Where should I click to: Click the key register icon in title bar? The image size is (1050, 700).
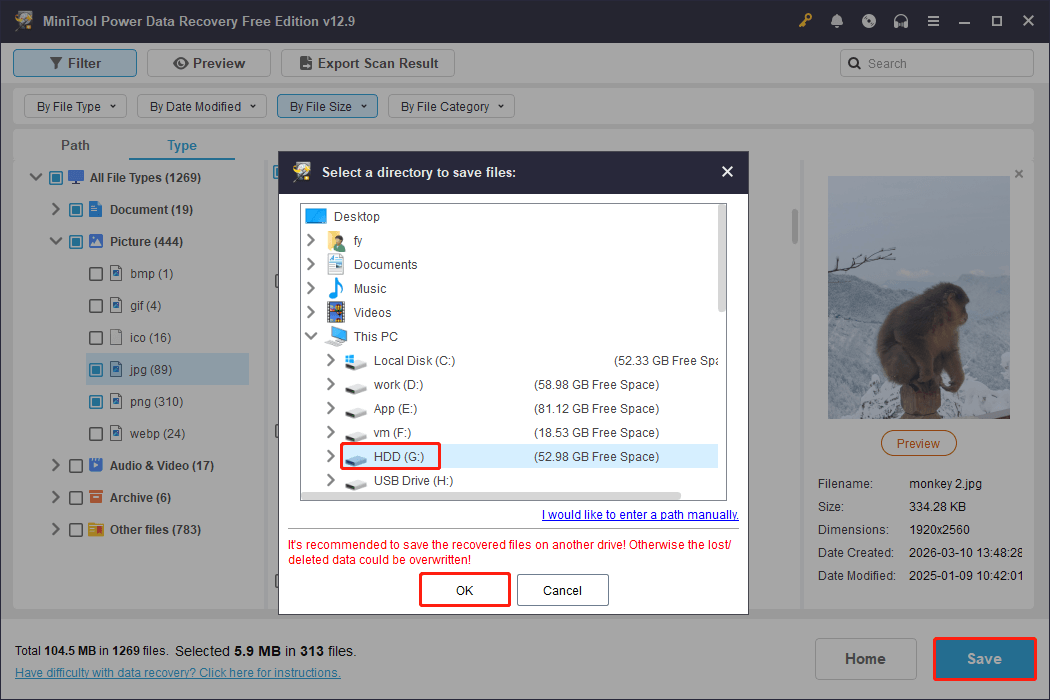point(805,21)
